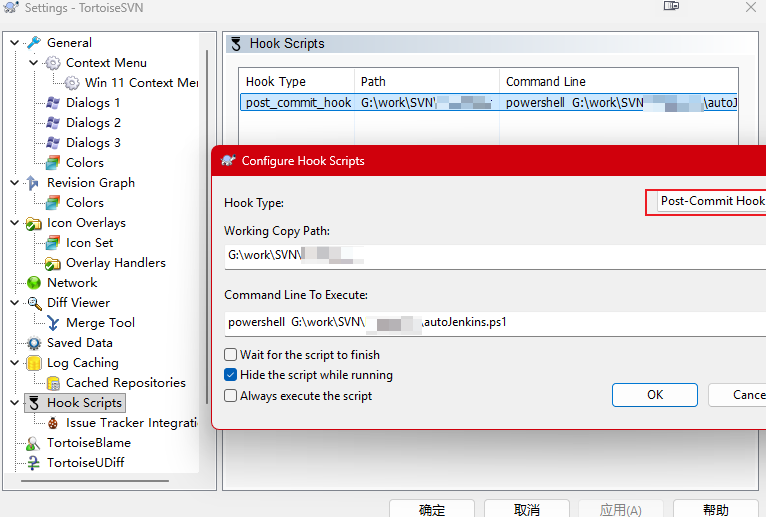This screenshot has width=766, height=517.
Task: Click the Diff Viewer magnifier icon
Action: (34, 303)
